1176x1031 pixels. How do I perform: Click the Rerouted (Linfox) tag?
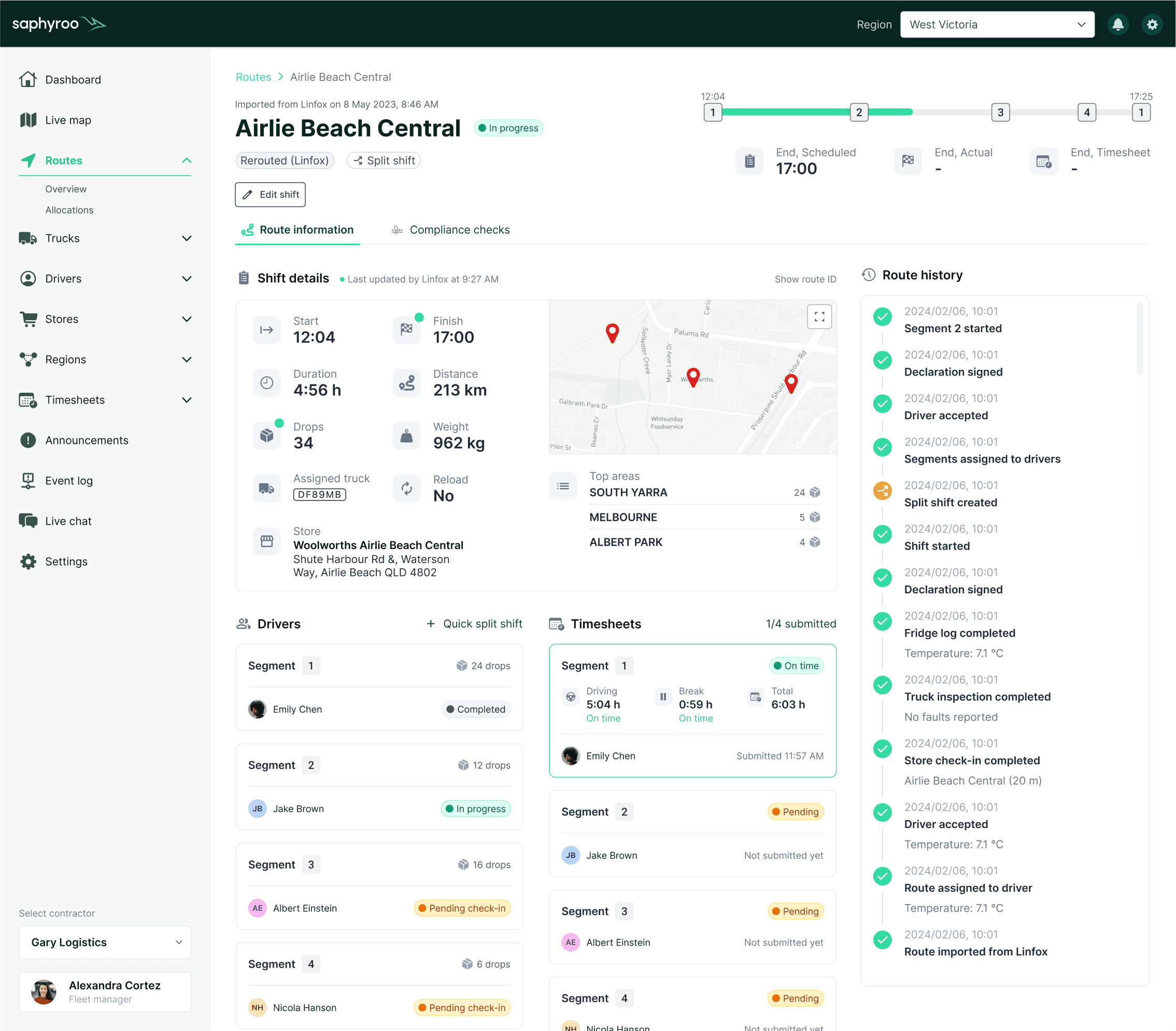[284, 161]
